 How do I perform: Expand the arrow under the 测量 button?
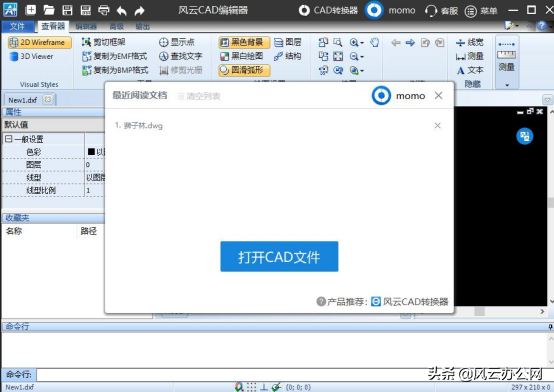click(x=507, y=85)
